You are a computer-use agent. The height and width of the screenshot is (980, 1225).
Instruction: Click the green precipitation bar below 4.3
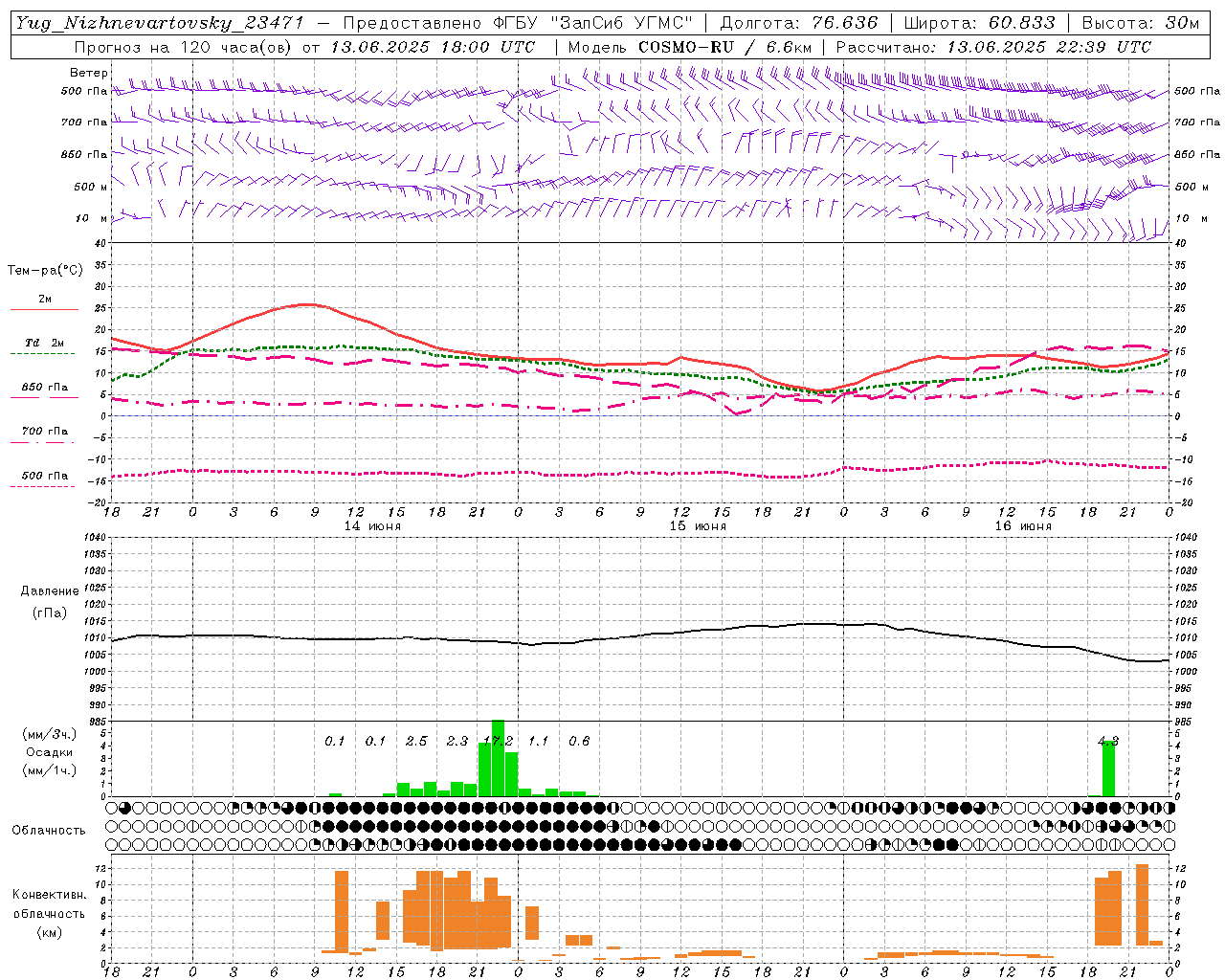click(x=1108, y=768)
